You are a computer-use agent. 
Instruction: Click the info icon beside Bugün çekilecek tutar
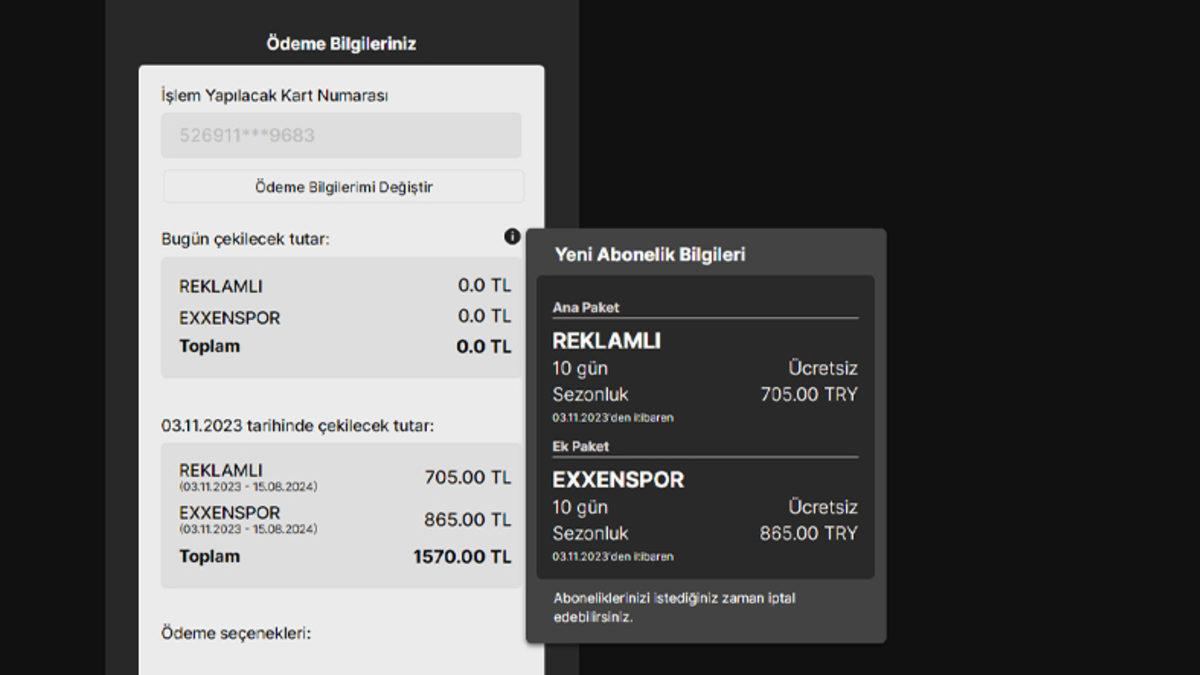[x=512, y=237]
